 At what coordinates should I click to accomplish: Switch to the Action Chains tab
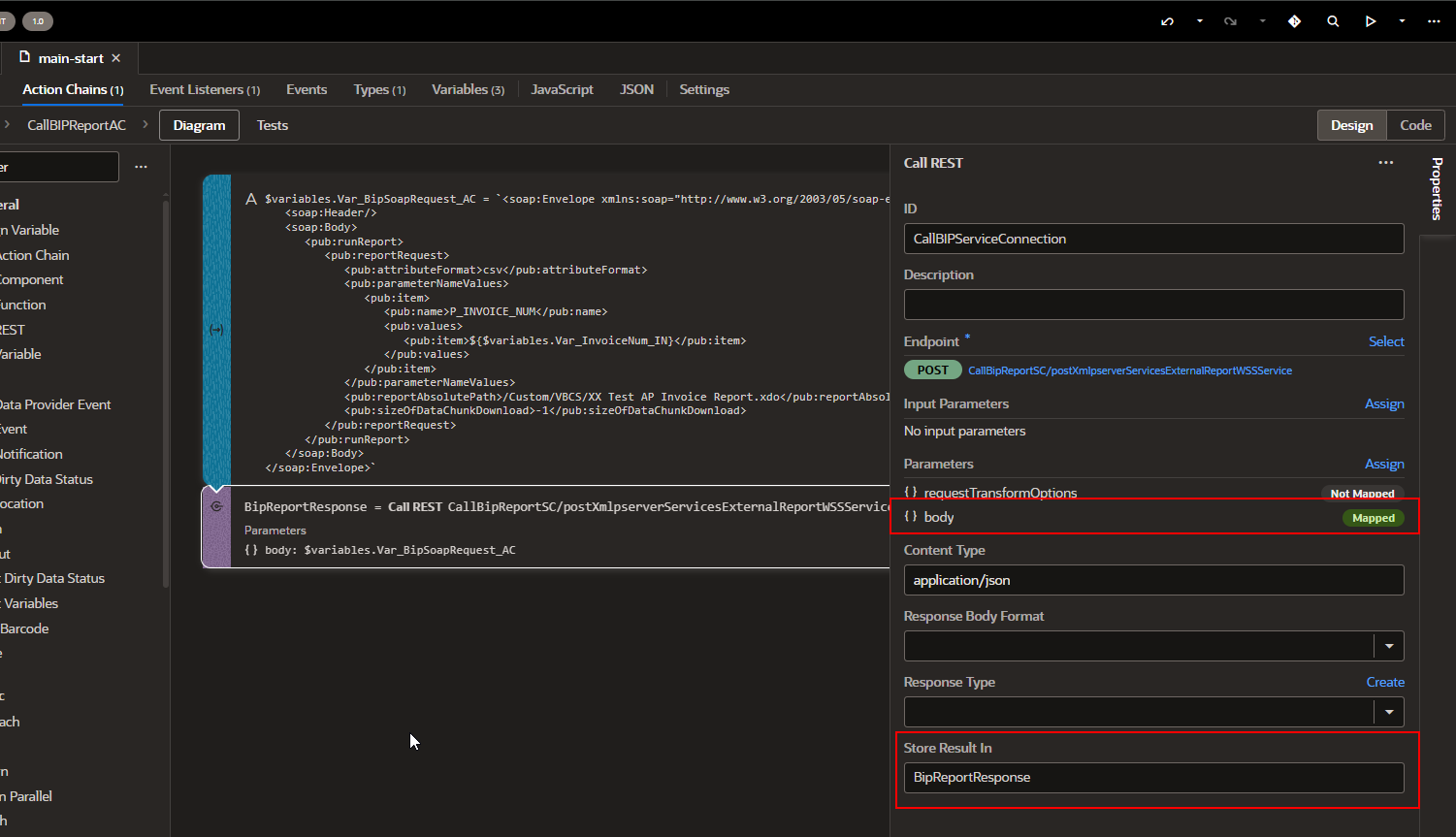(x=73, y=89)
